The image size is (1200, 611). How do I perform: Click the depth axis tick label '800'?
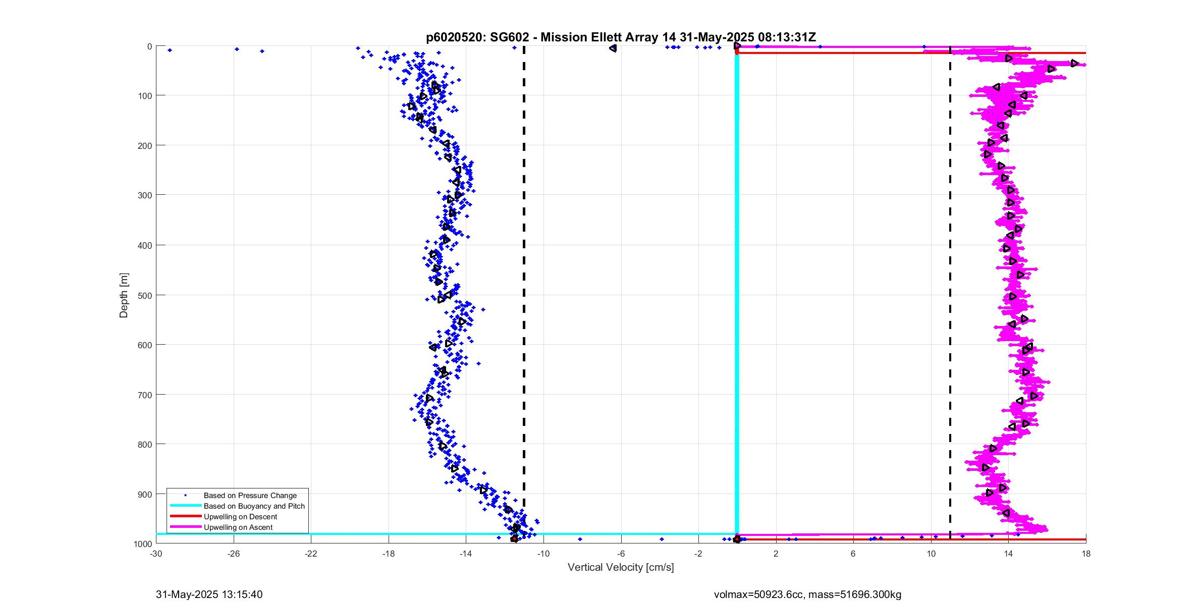click(145, 444)
